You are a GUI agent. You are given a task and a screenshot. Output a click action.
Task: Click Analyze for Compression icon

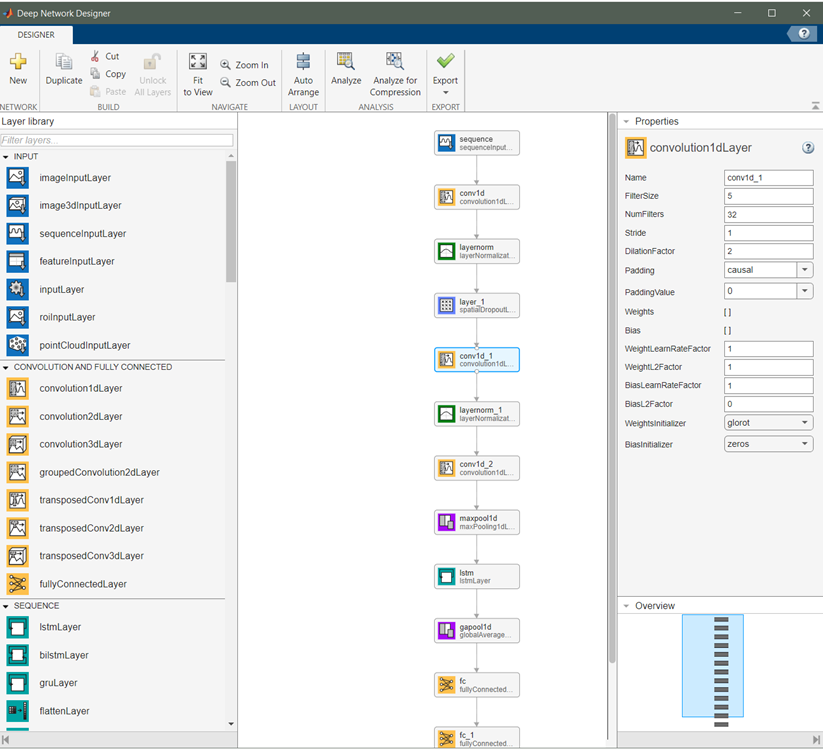[x=395, y=61]
